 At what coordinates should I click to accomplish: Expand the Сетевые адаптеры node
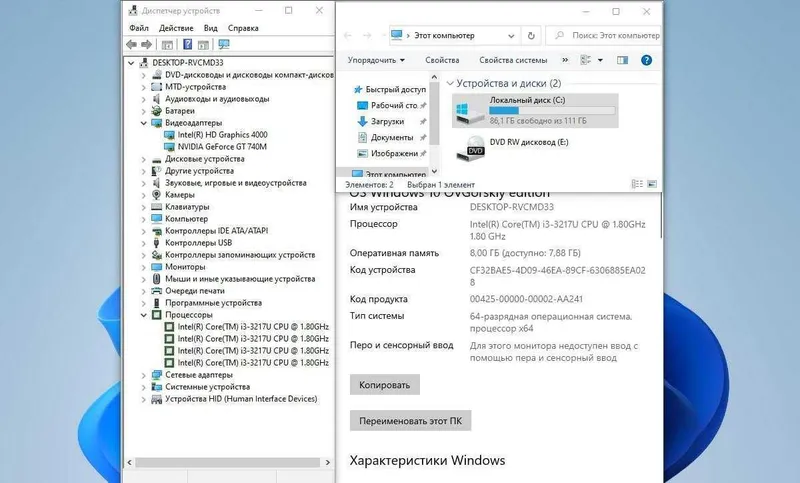coord(144,375)
